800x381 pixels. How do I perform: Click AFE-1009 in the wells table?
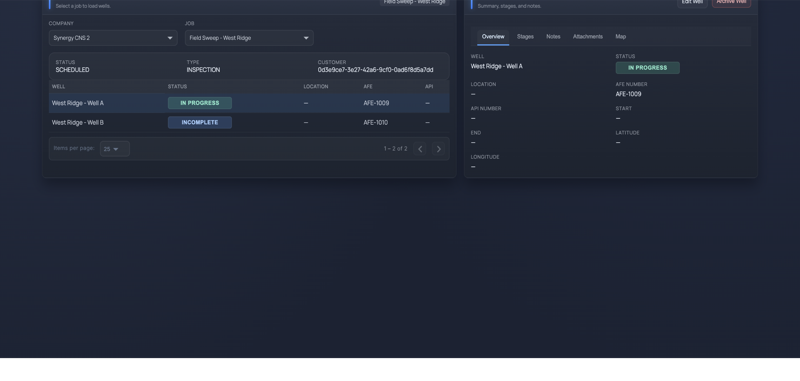[x=376, y=103]
